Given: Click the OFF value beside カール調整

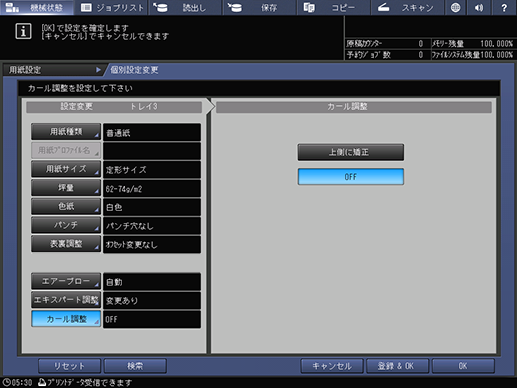Looking at the screenshot, I should pos(152,319).
